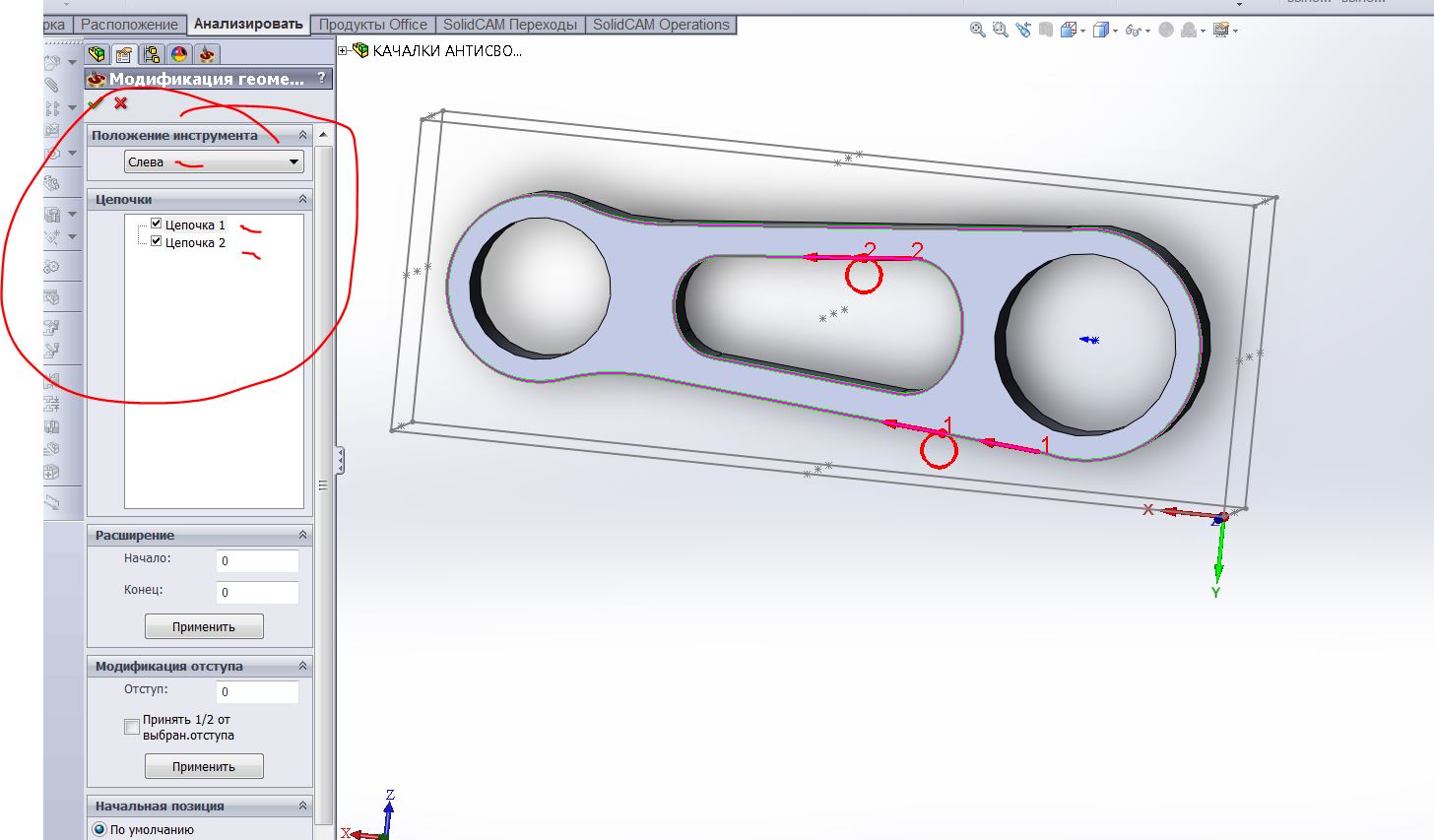Click Zoom to Fit magnifier icon
Image resolution: width=1434 pixels, height=840 pixels.
coord(977,31)
